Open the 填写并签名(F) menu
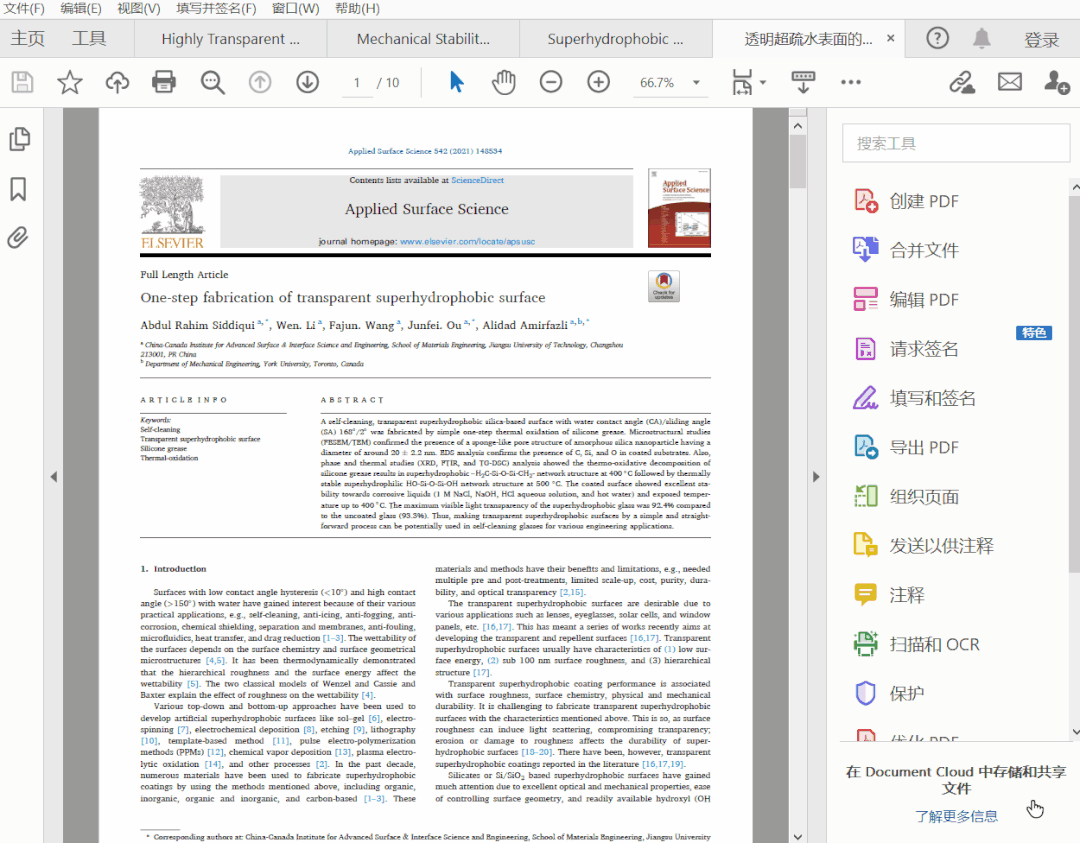This screenshot has width=1080, height=843. click(216, 8)
